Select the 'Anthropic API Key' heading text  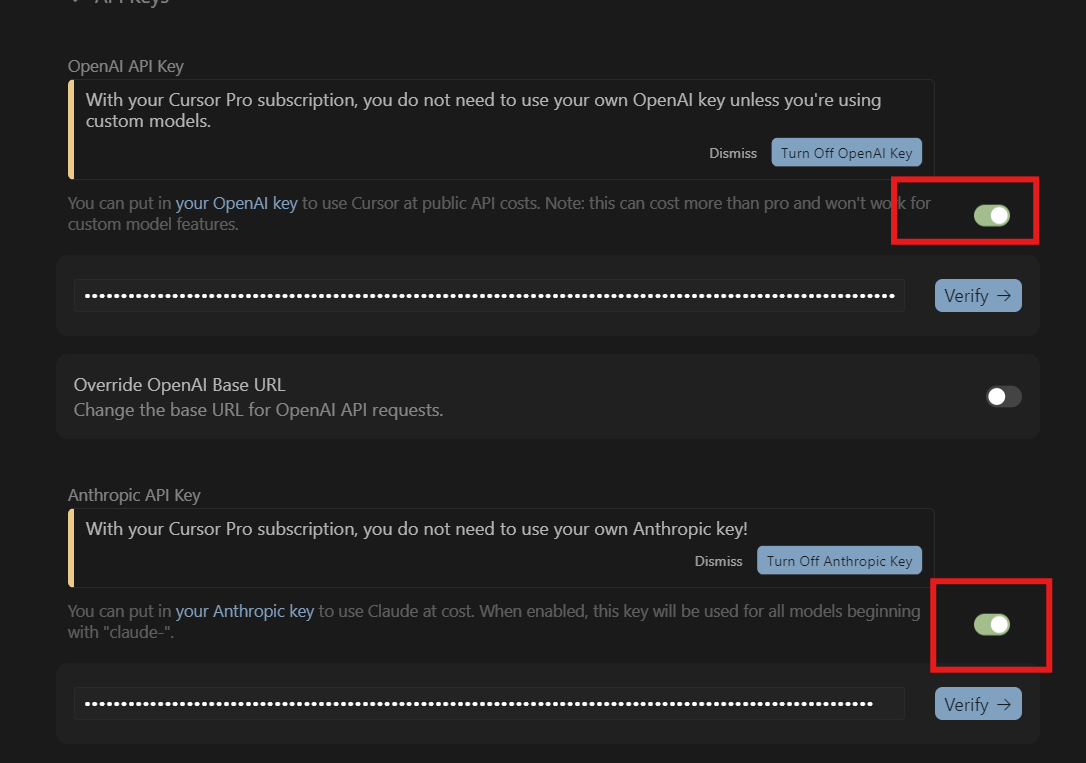pyautogui.click(x=134, y=495)
